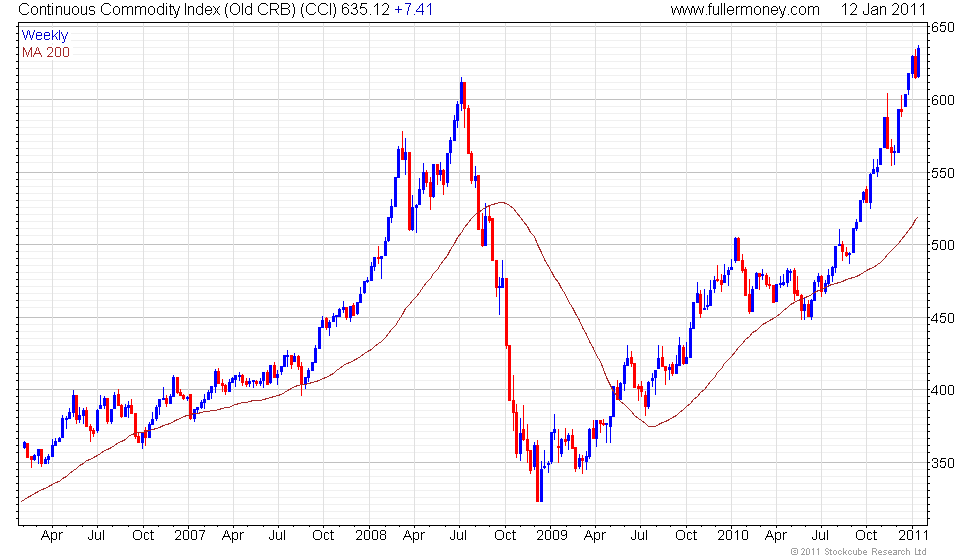The width and height of the screenshot is (980, 560).
Task: Select the red MA 200 legend label
Action: 46,52
